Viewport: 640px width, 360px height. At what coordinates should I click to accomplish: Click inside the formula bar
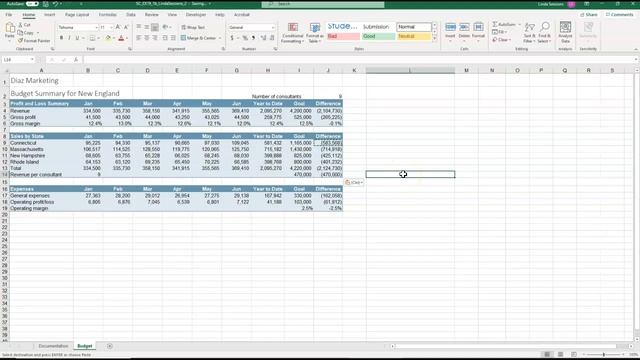coord(359,60)
